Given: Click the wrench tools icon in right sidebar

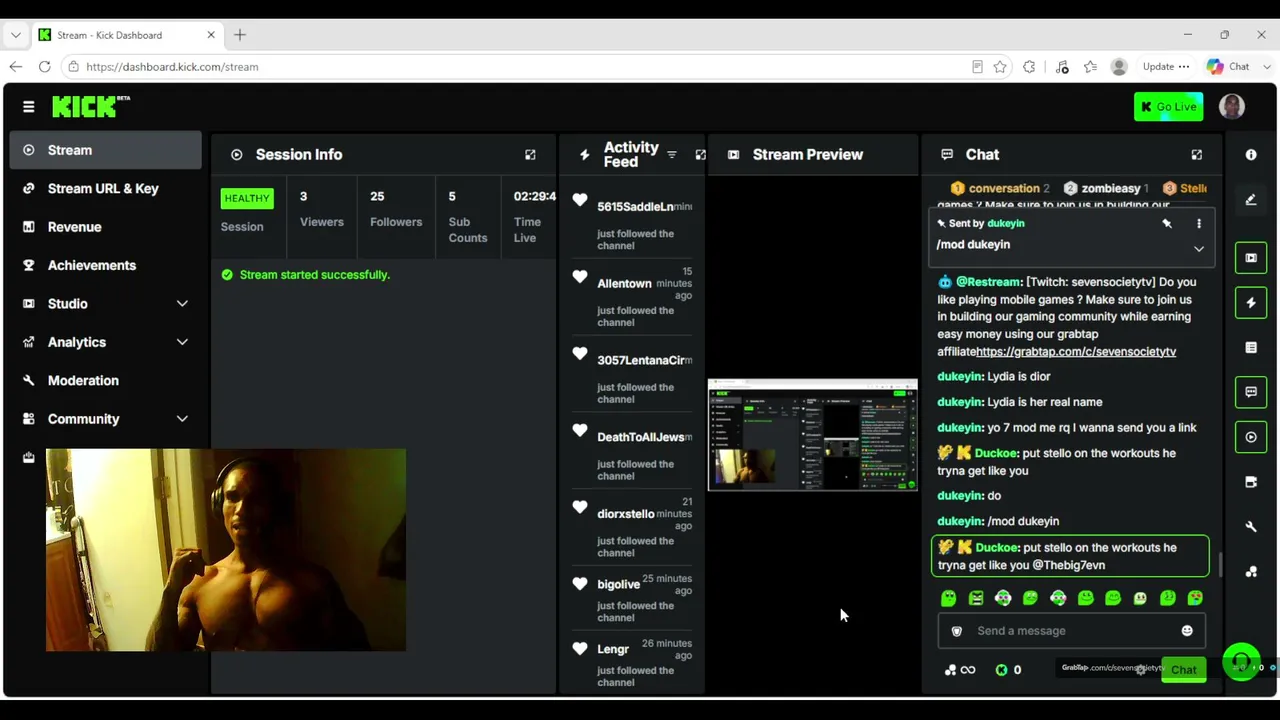Looking at the screenshot, I should [x=1251, y=527].
